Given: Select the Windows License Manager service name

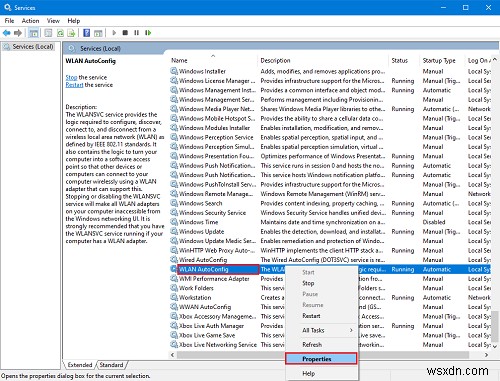Looking at the screenshot, I should point(217,81).
